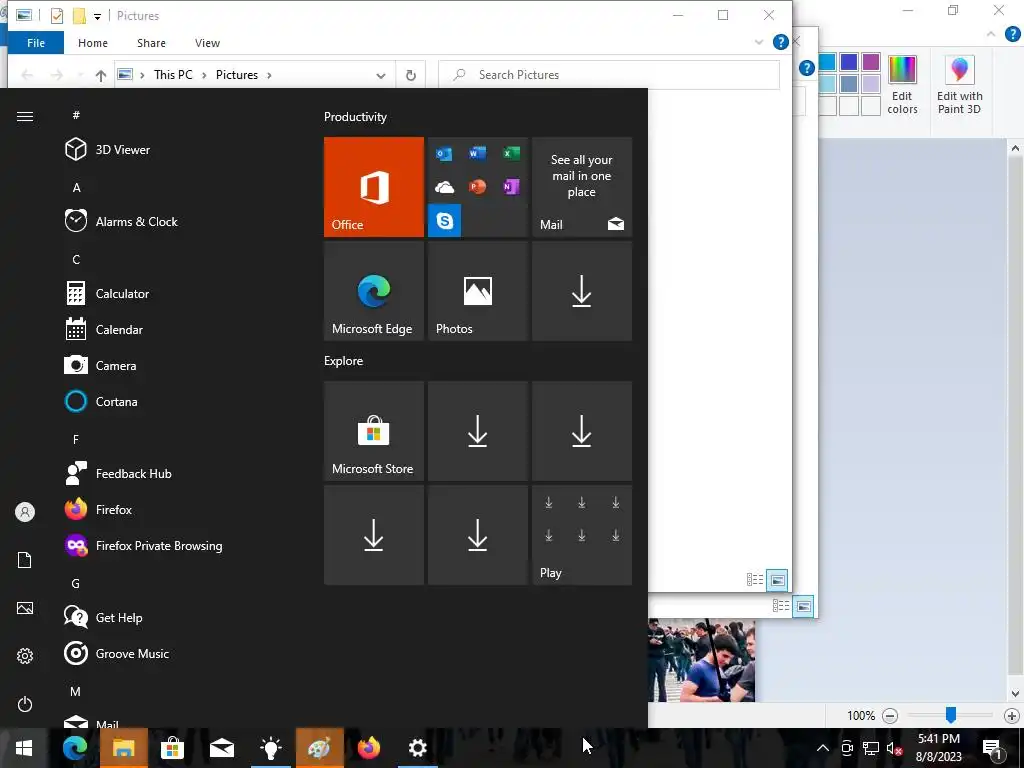Open the Play folder tile

click(x=582, y=535)
